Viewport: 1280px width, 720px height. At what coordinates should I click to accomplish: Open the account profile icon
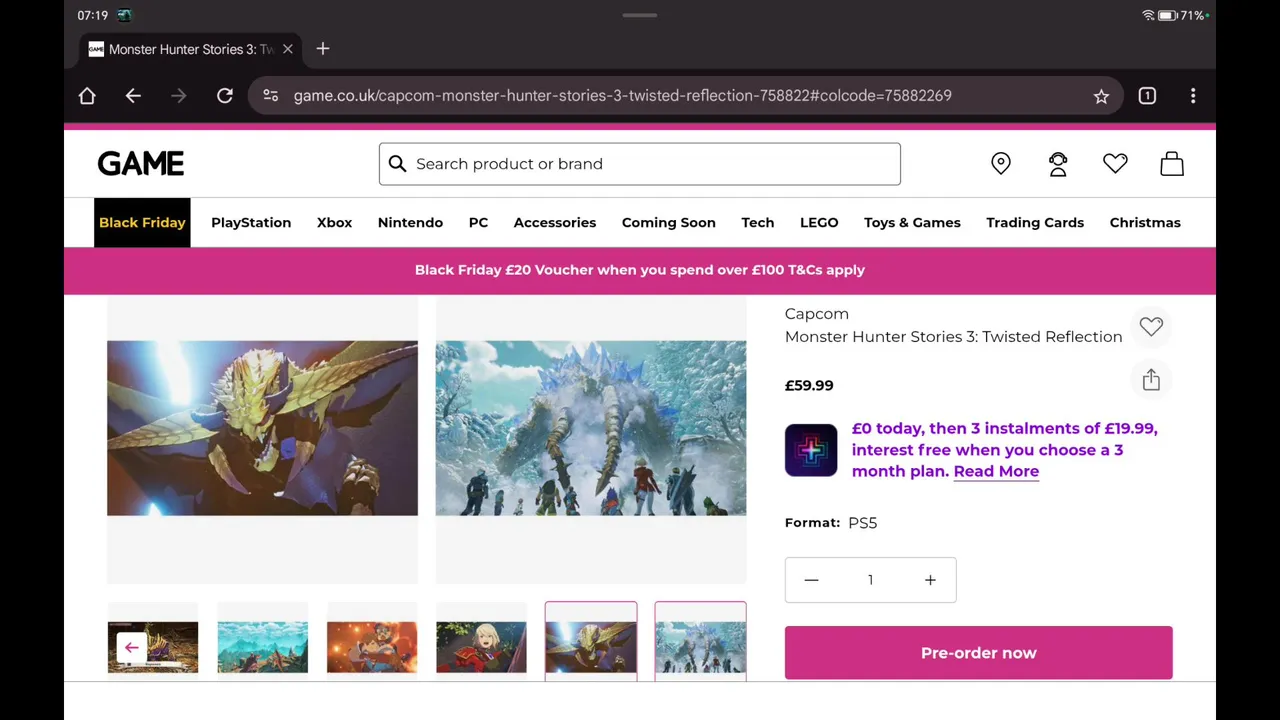(x=1058, y=163)
